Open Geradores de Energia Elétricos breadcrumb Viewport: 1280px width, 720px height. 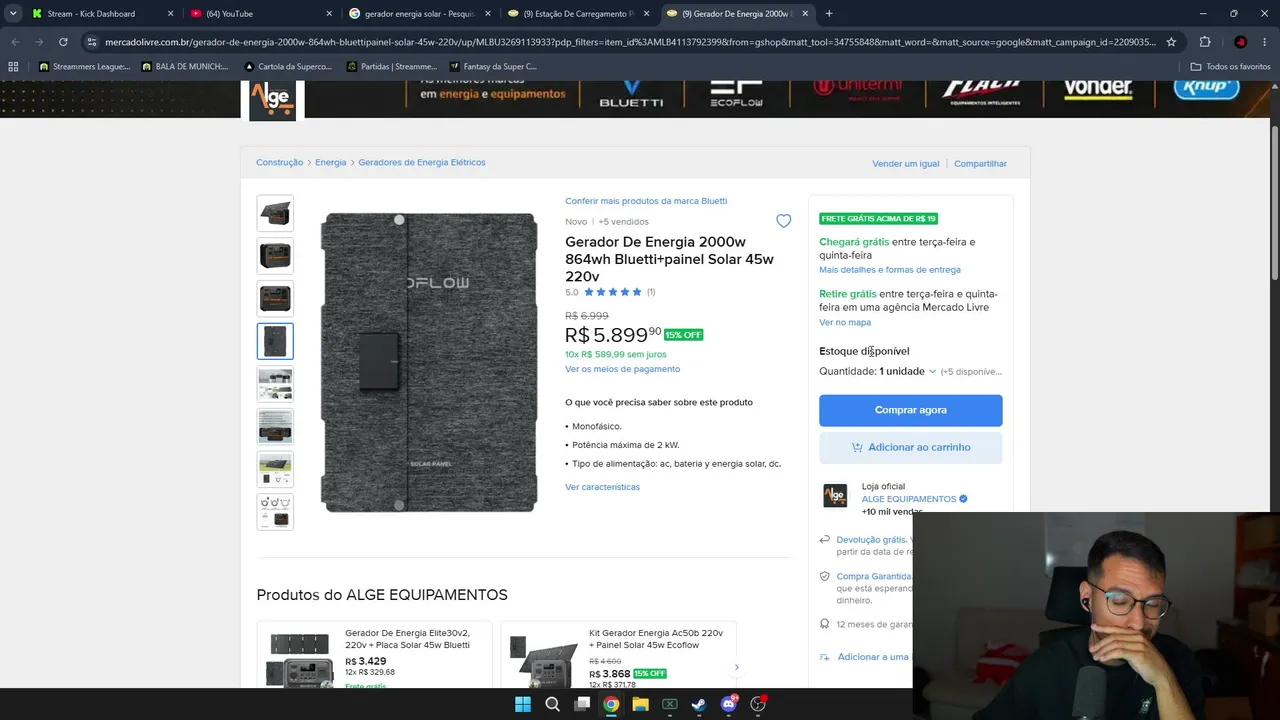pyautogui.click(x=422, y=162)
